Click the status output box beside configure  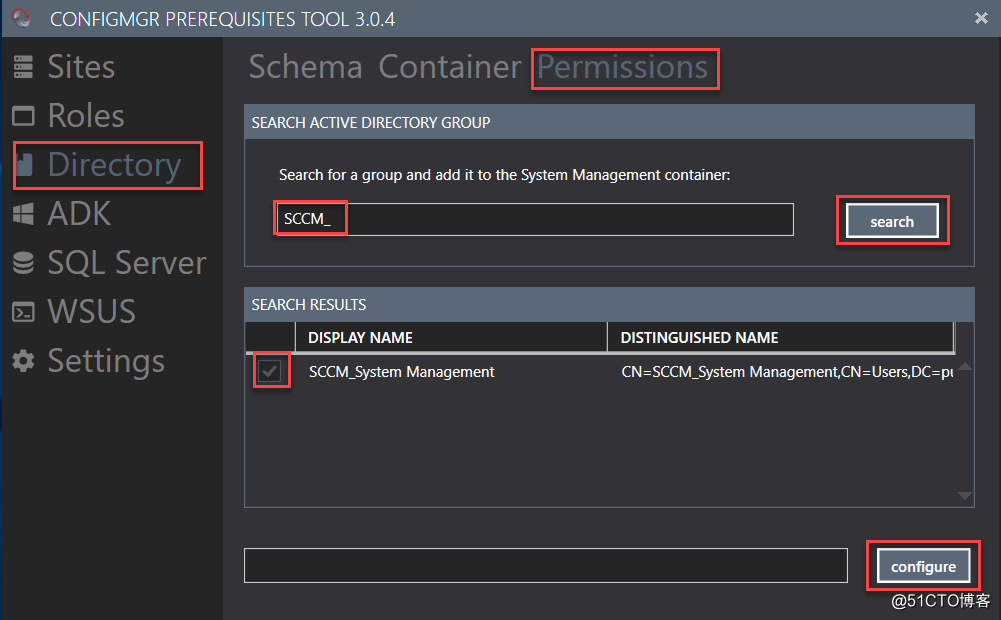(546, 566)
